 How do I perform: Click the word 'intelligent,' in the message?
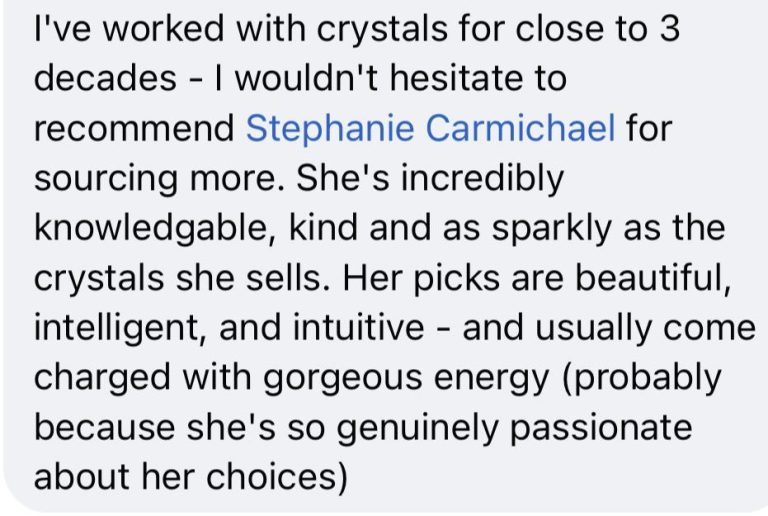click(120, 329)
